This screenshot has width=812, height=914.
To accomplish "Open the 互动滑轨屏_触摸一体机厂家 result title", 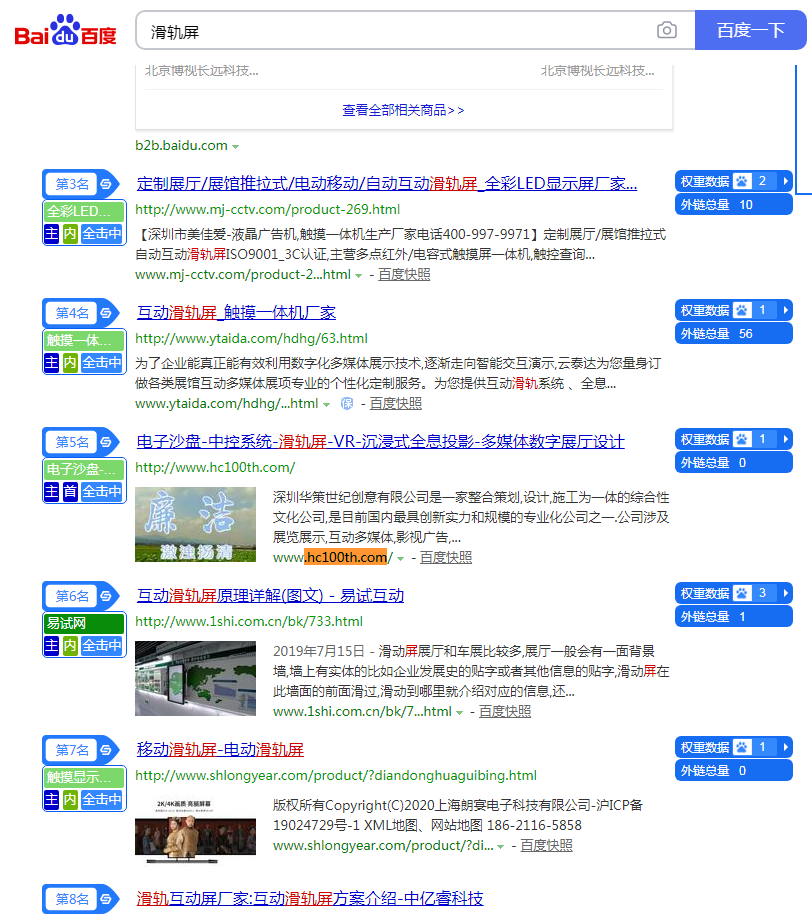I will (x=237, y=313).
